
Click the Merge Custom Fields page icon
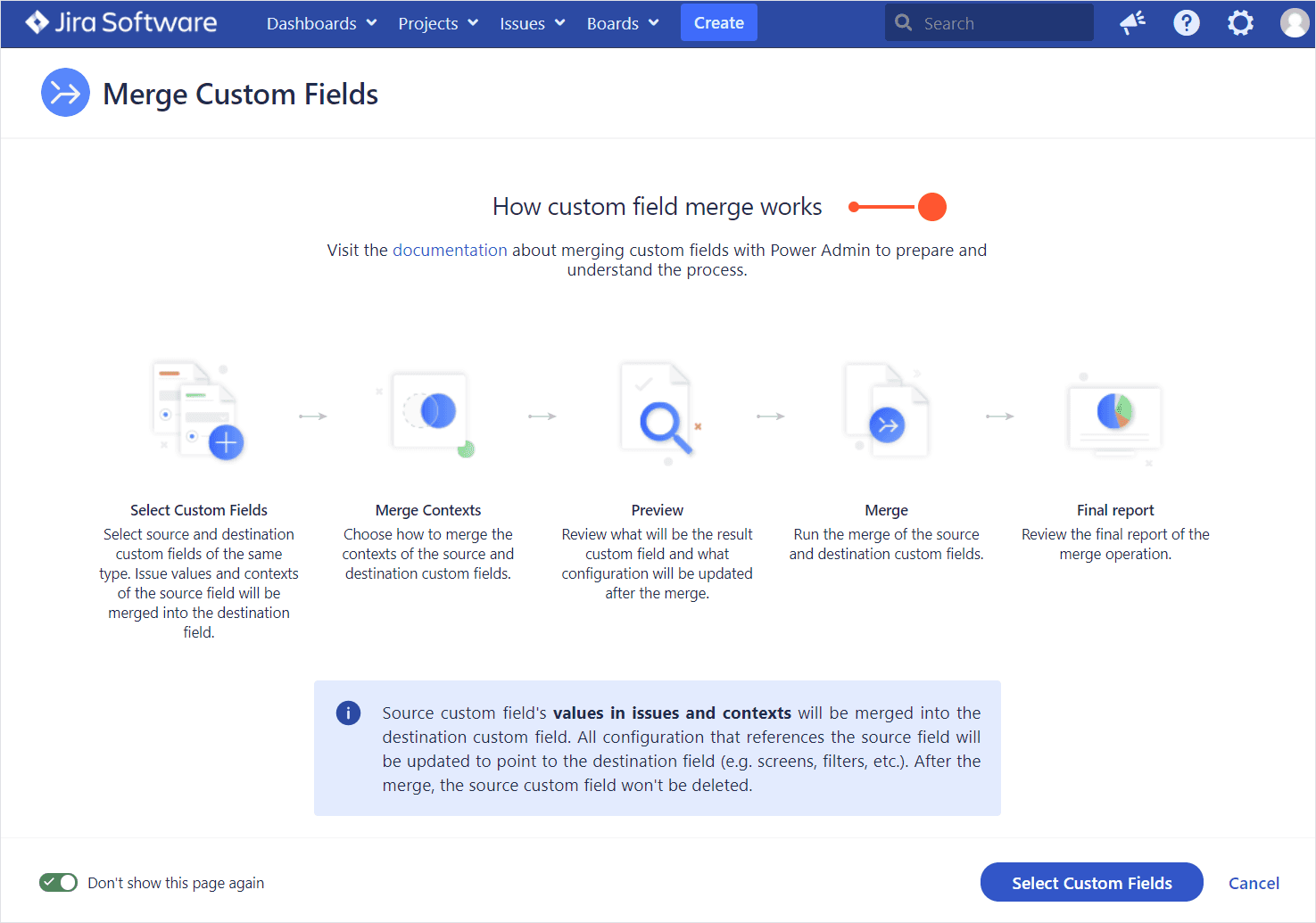65,93
